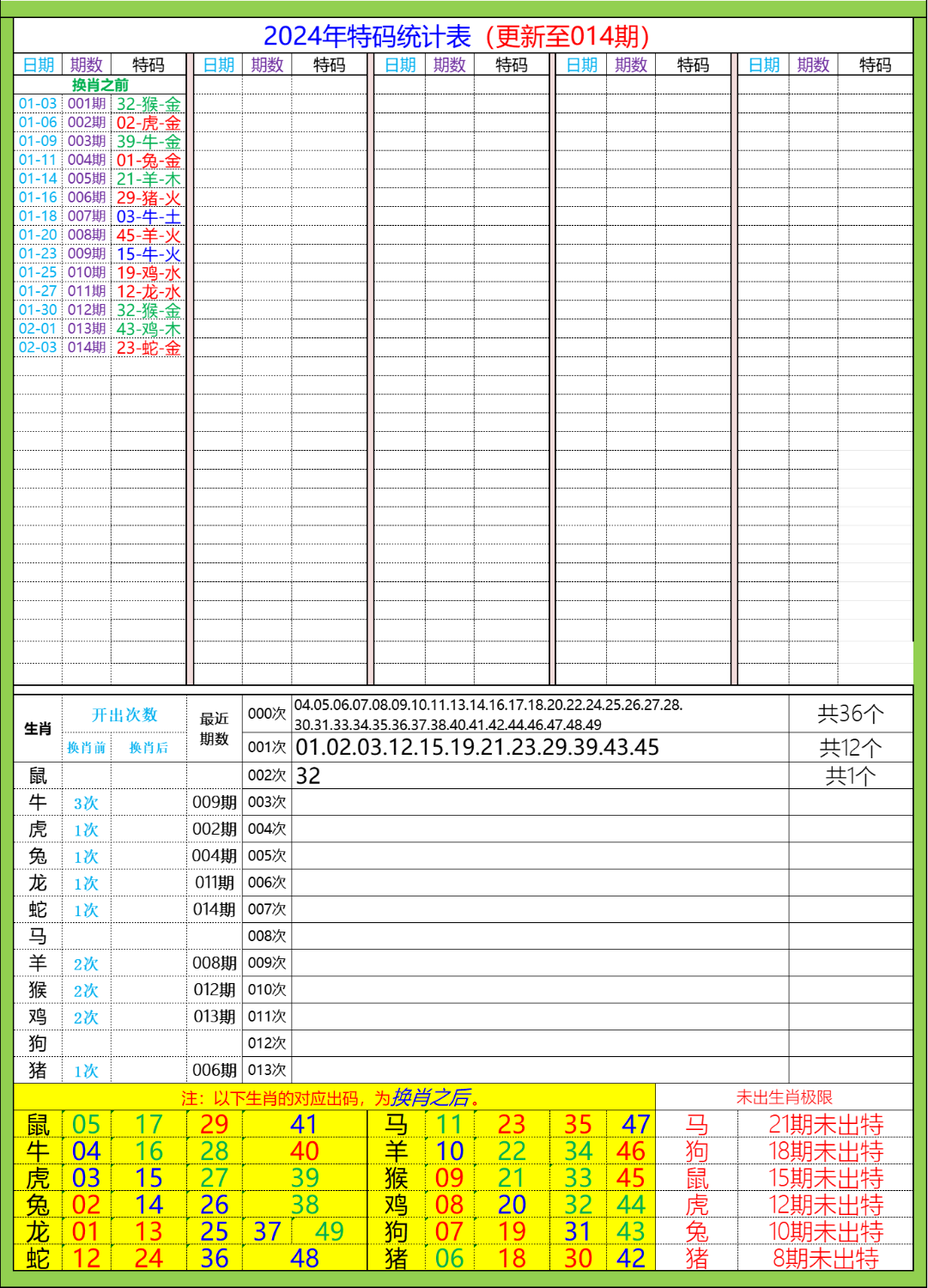Image resolution: width=928 pixels, height=1288 pixels.
Task: Click the 马 21期未出特 entry
Action: coord(816,1119)
